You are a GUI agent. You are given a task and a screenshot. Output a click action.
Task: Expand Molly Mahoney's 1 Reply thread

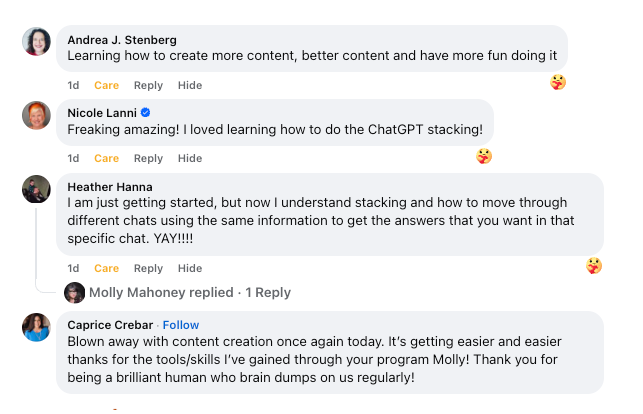coord(190,293)
